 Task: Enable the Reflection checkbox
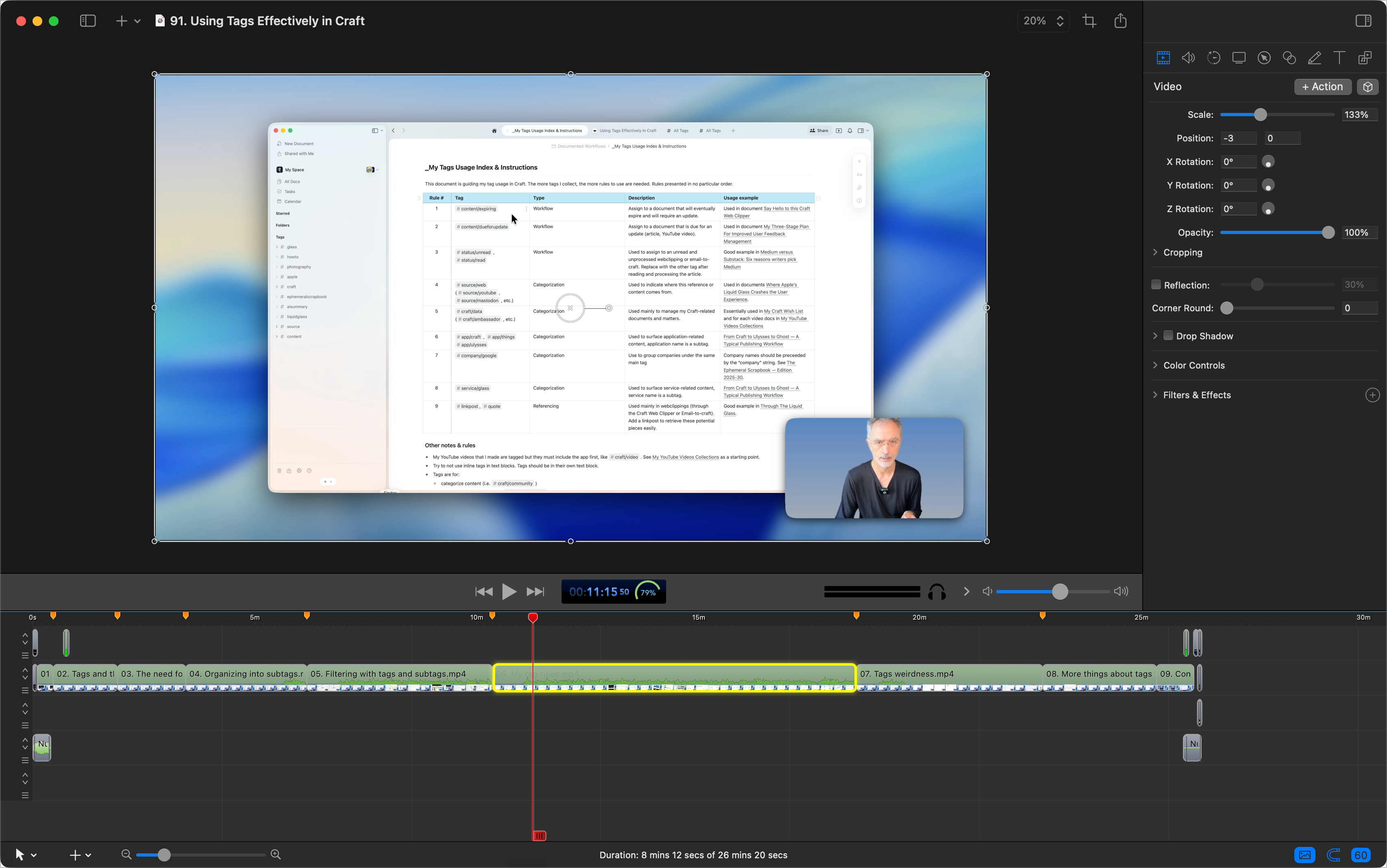click(x=1156, y=285)
